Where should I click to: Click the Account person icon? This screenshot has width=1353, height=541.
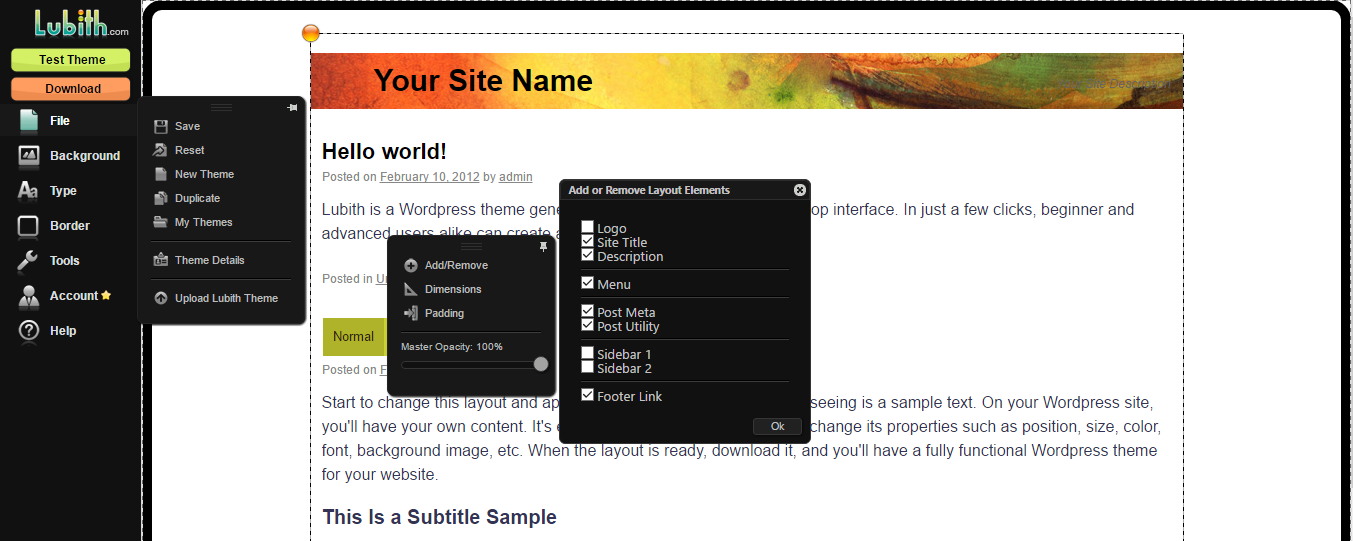29,296
